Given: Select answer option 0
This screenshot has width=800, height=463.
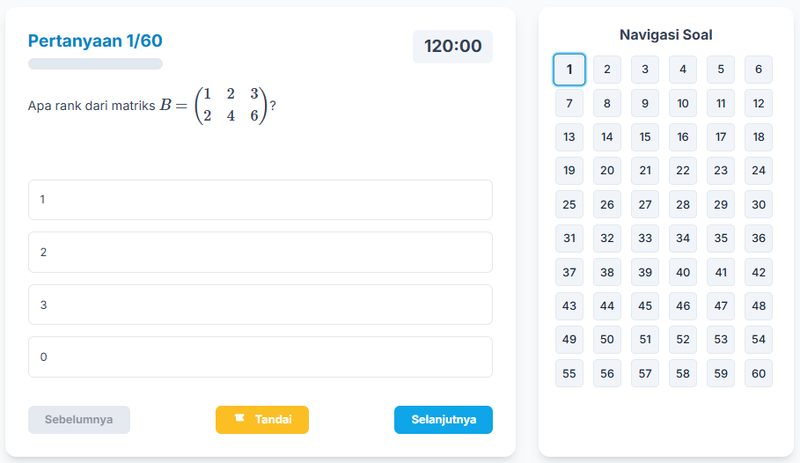Looking at the screenshot, I should coord(260,356).
